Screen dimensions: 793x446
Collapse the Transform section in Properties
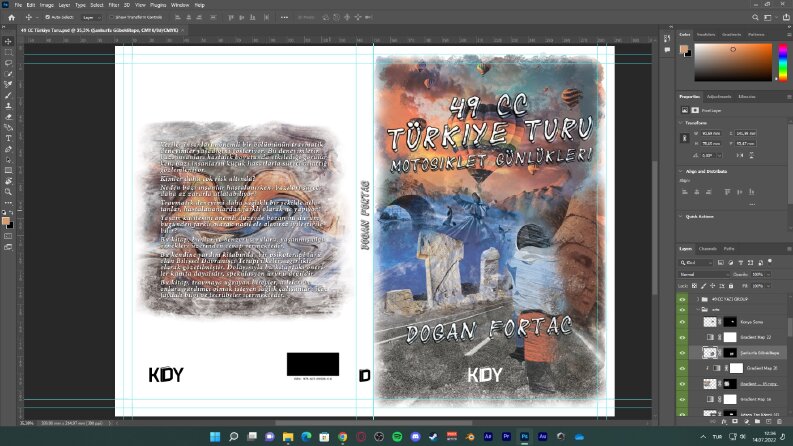pyautogui.click(x=681, y=123)
